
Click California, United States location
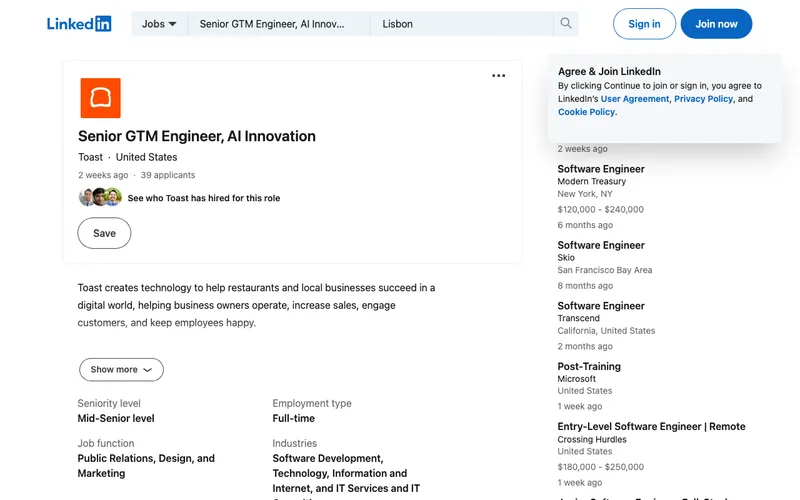pos(606,331)
